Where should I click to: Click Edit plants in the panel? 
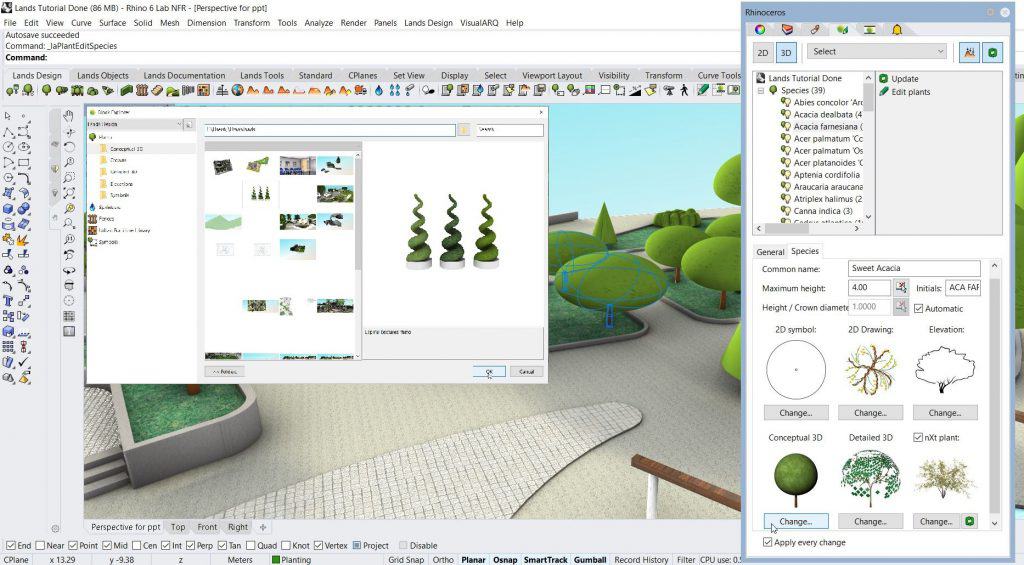(x=910, y=91)
